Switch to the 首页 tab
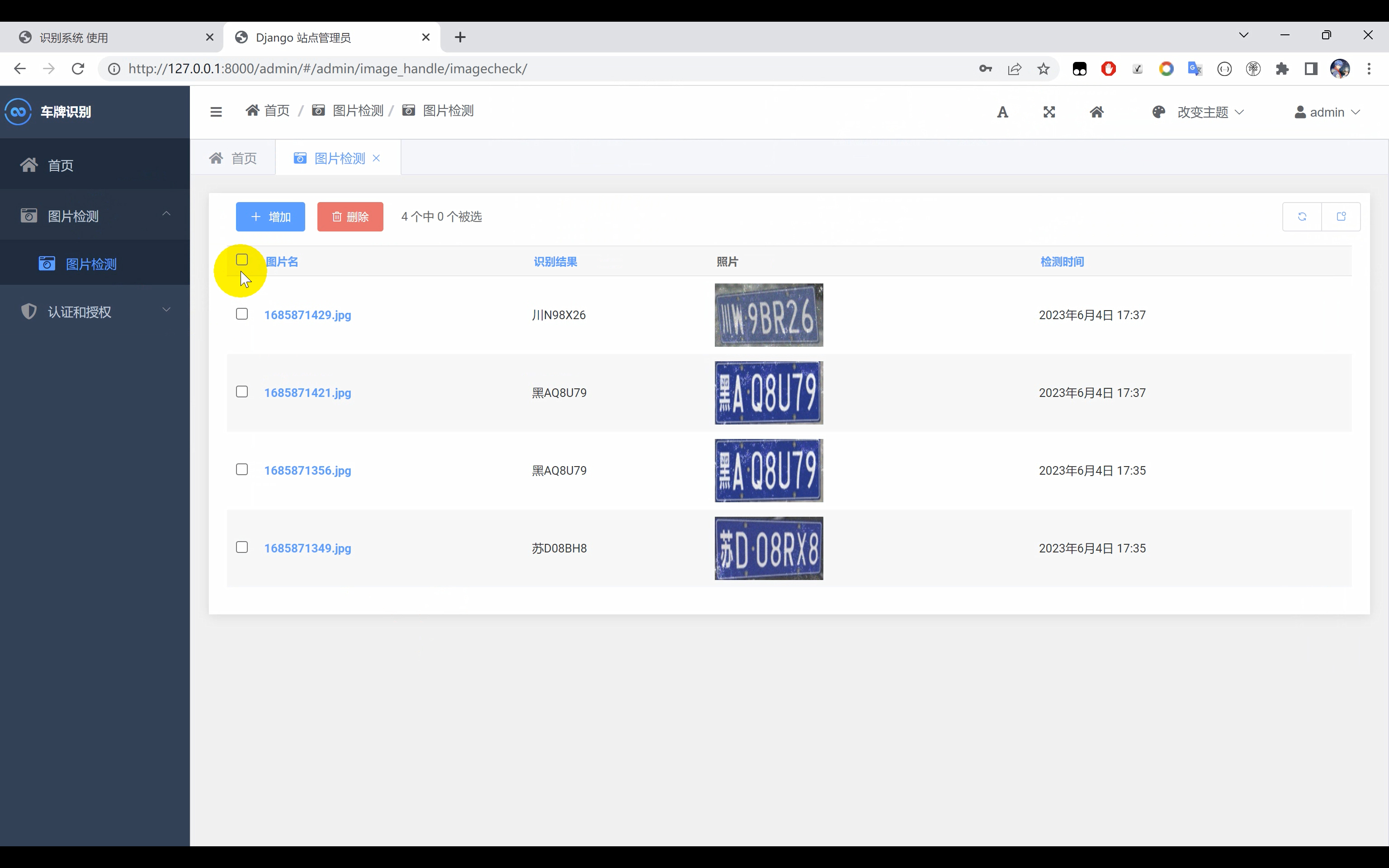The image size is (1389, 868). pos(233,158)
